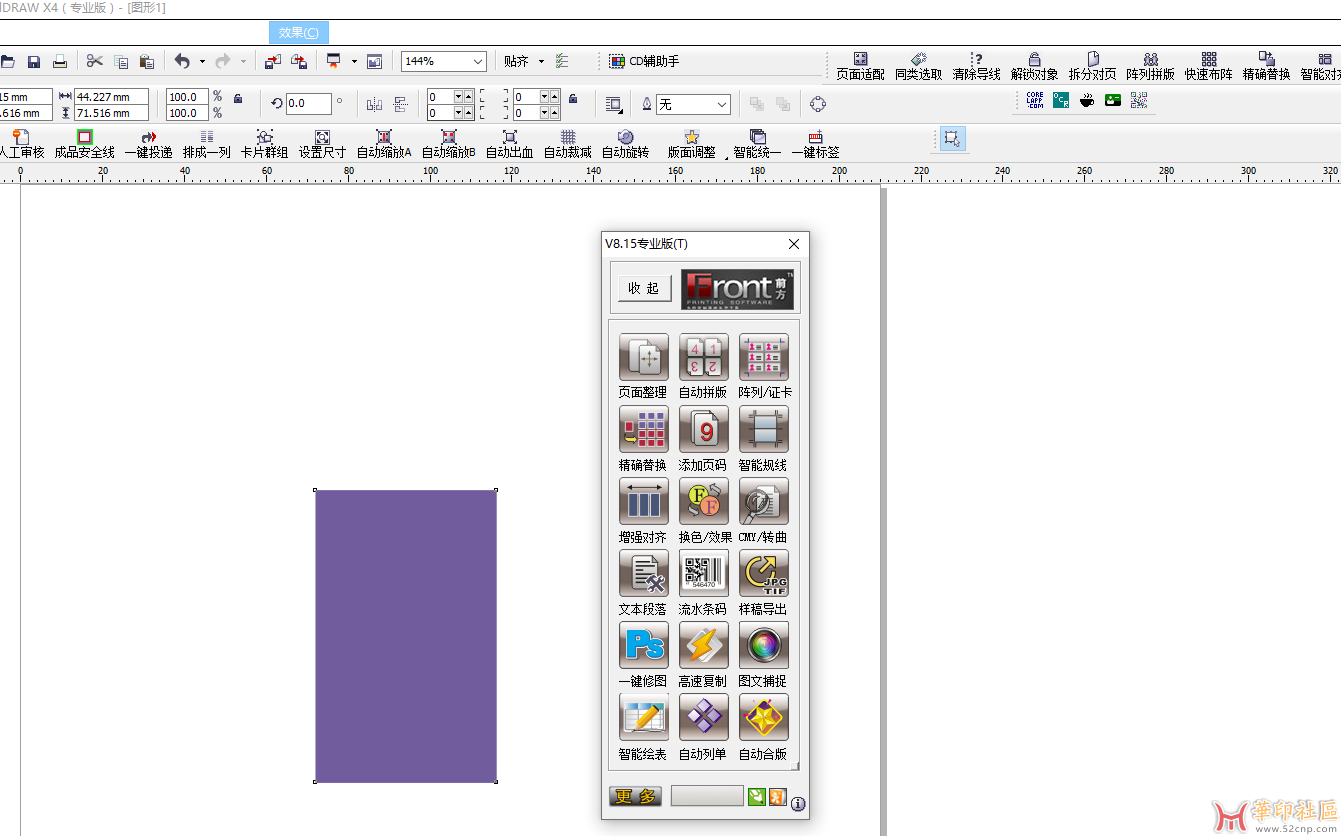Viewport: 1341px width, 836px height.
Task: Click the 样稿导出 JPG/TIF icon
Action: (x=764, y=573)
